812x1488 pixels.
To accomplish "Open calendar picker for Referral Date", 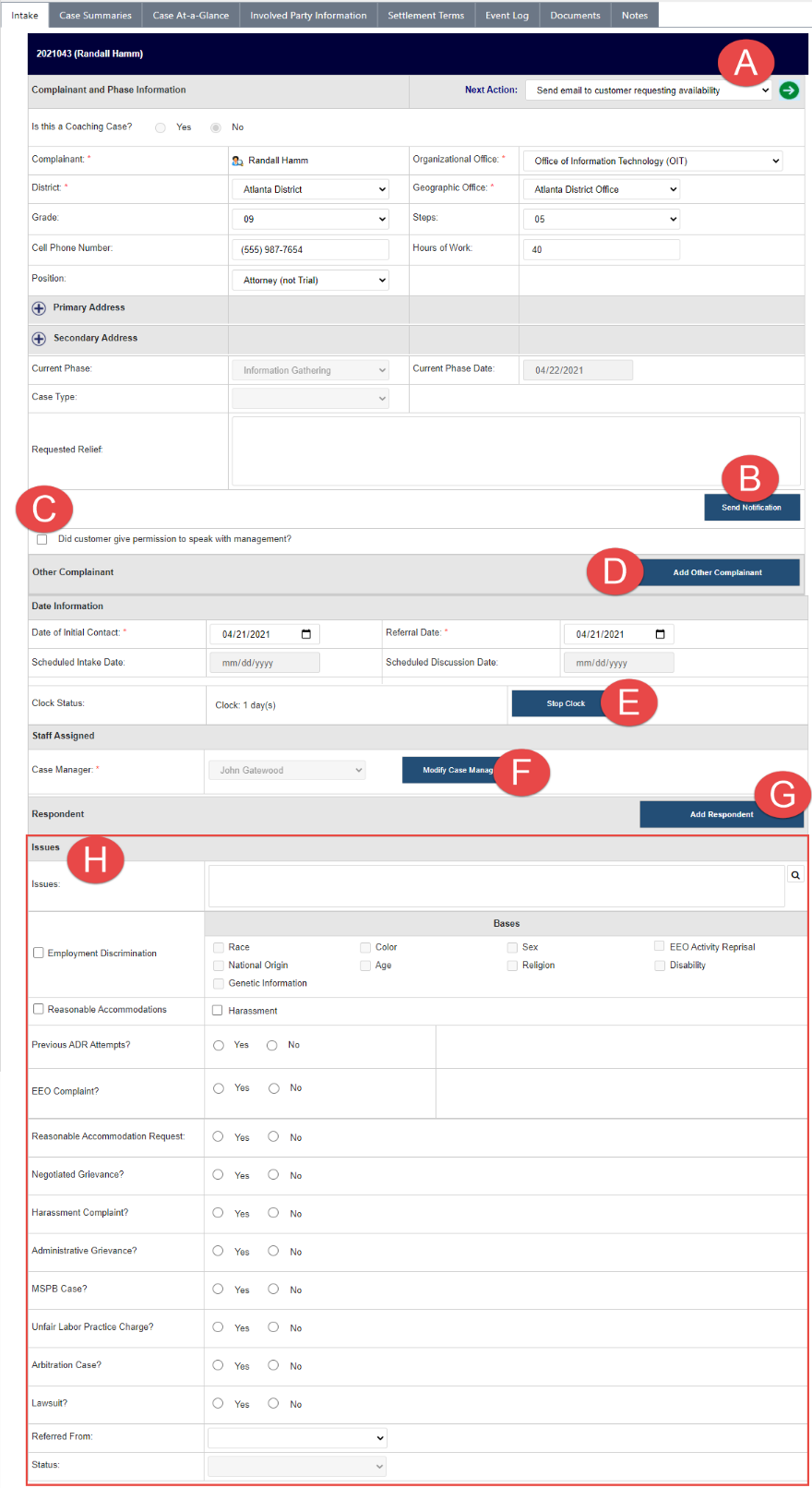I will click(x=661, y=634).
